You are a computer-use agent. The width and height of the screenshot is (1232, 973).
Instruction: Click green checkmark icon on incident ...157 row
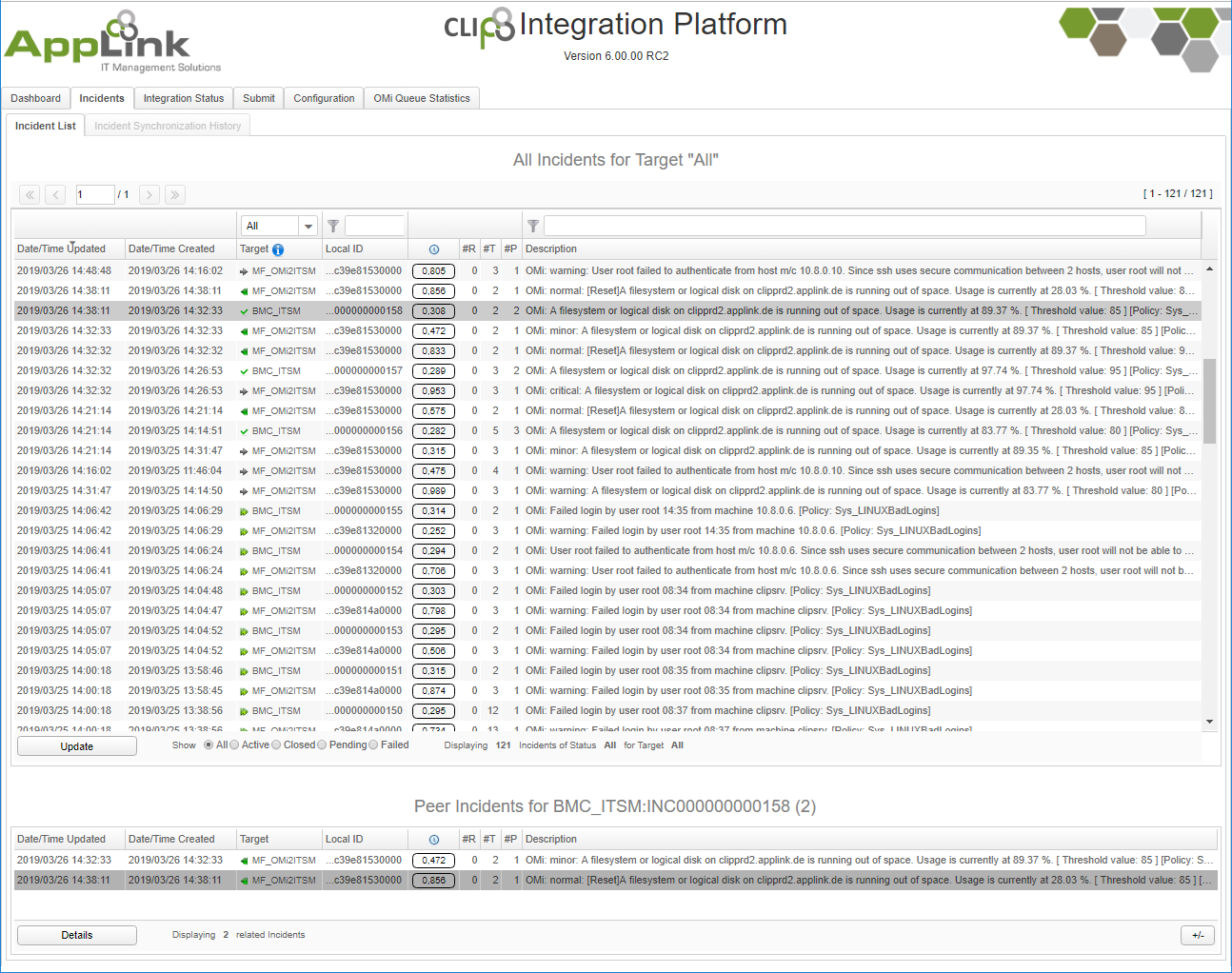tap(245, 371)
